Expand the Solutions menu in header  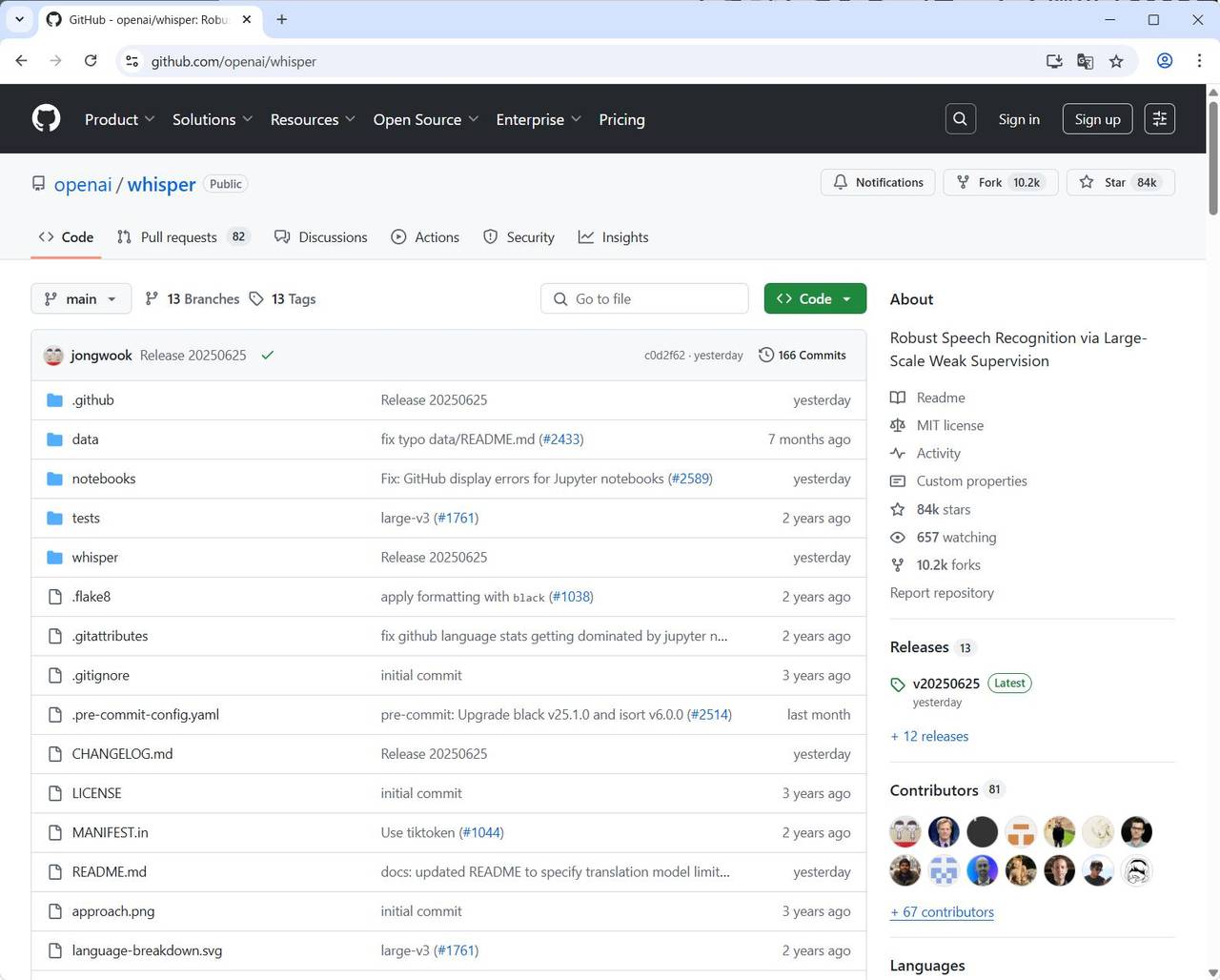[x=213, y=119]
